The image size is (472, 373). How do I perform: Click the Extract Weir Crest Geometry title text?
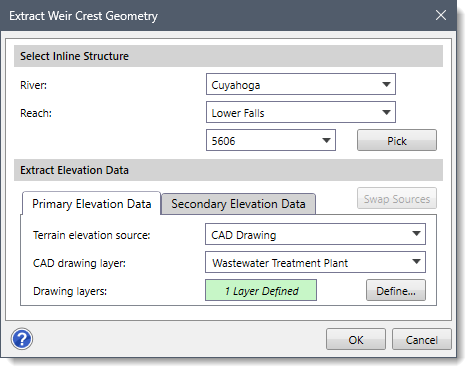pos(83,16)
